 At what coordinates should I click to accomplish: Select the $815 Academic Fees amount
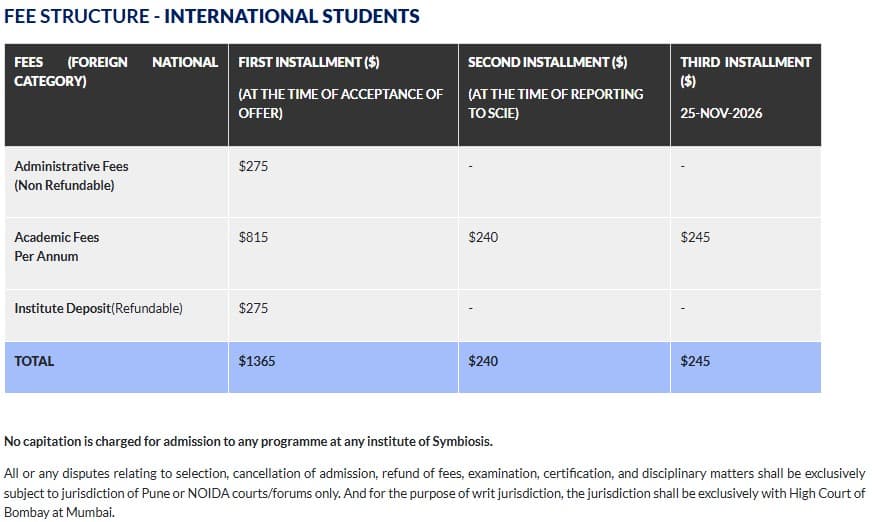253,237
